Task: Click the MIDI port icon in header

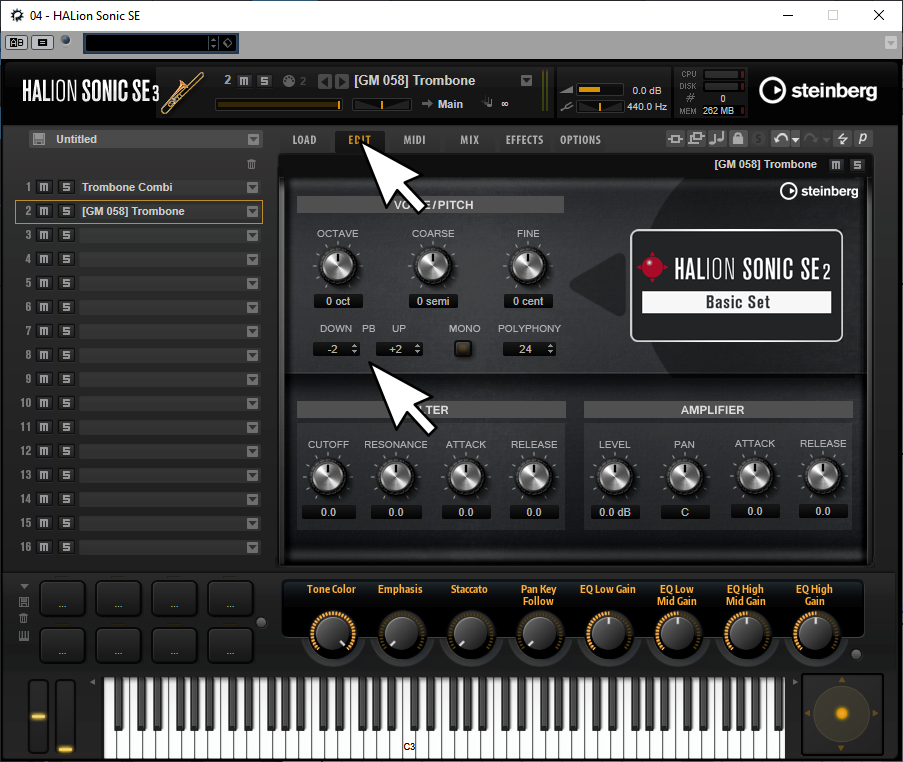Action: pyautogui.click(x=289, y=81)
